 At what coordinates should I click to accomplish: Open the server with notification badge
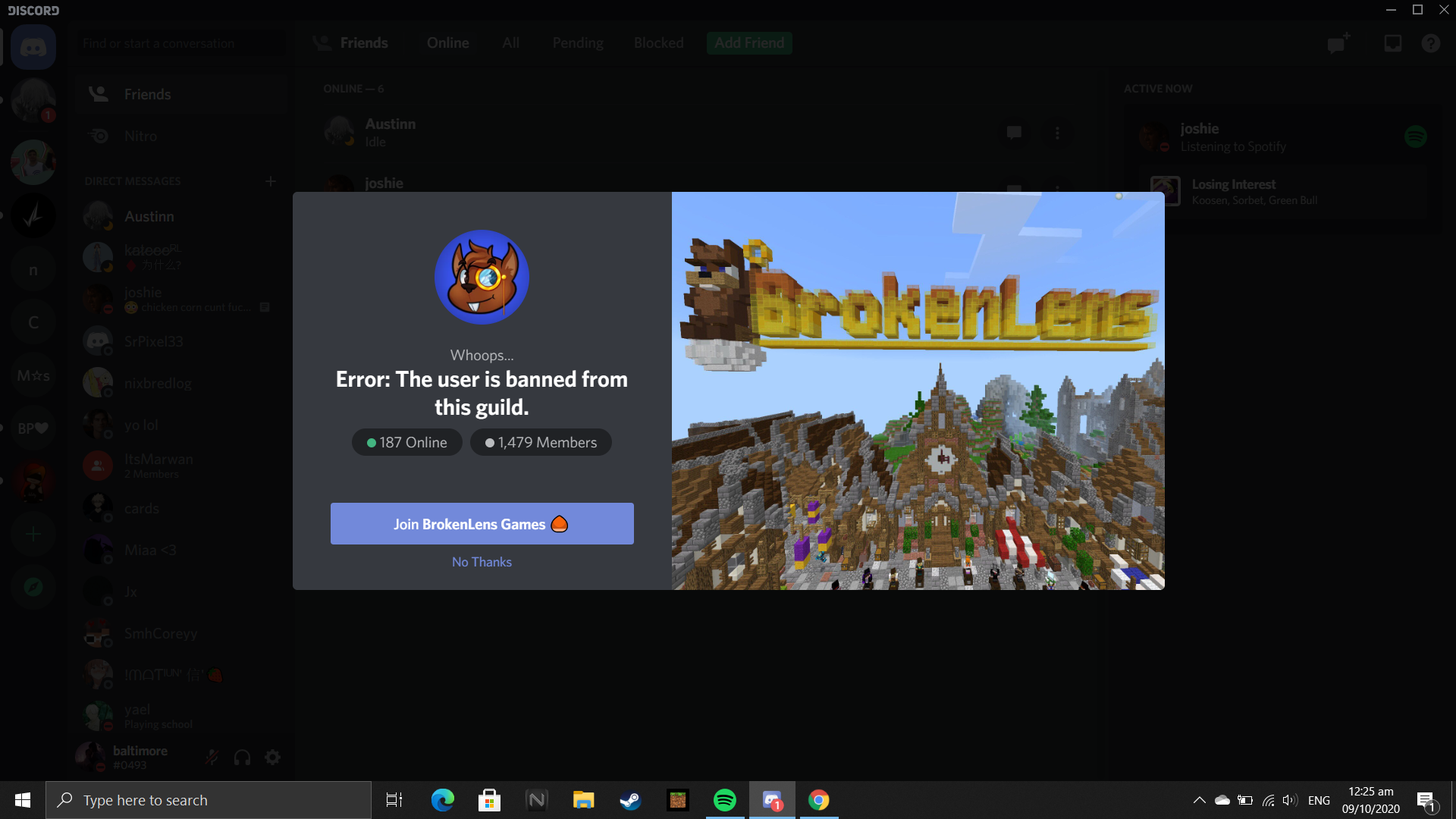click(x=33, y=100)
